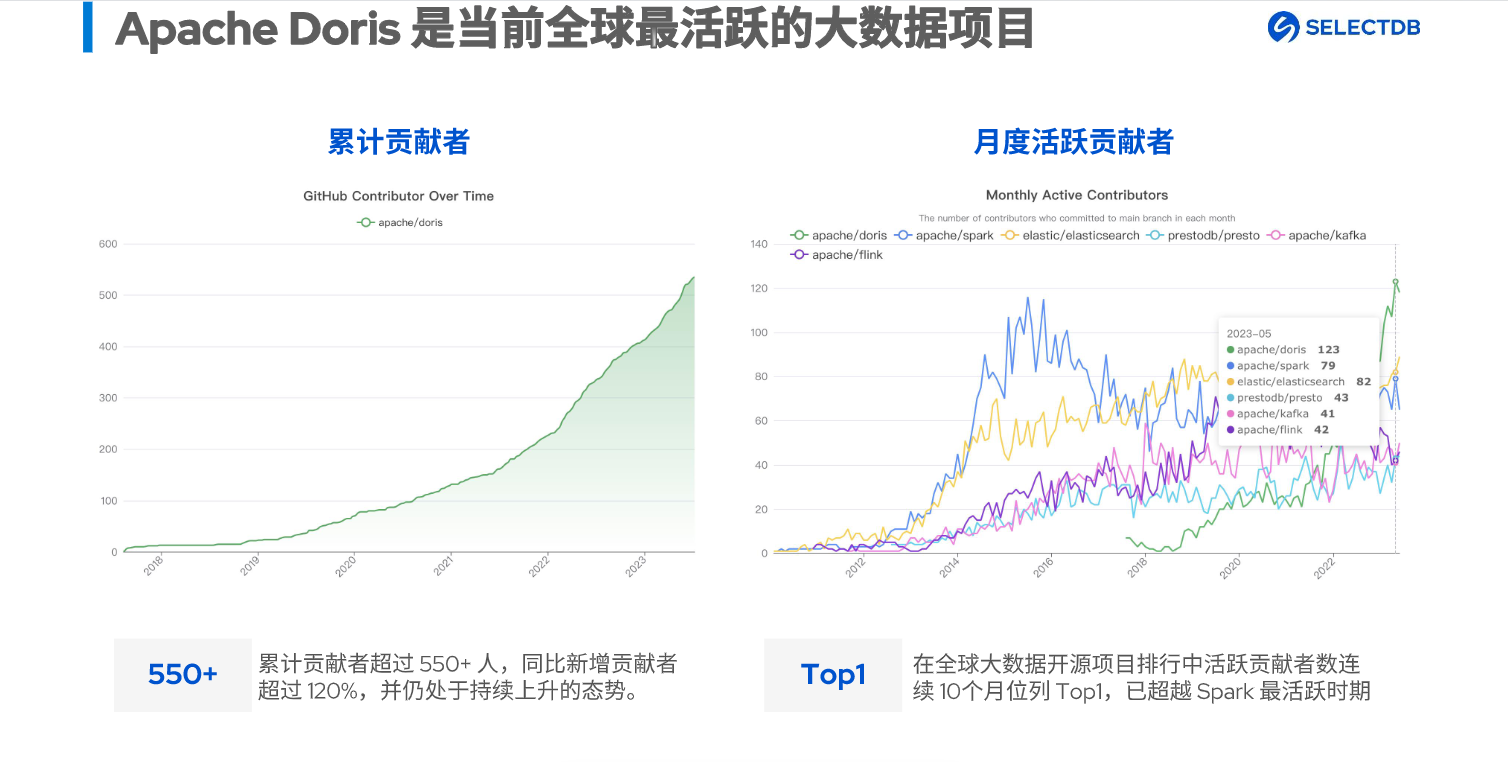
Task: Toggle the apache/flink legend entry
Action: 837,255
